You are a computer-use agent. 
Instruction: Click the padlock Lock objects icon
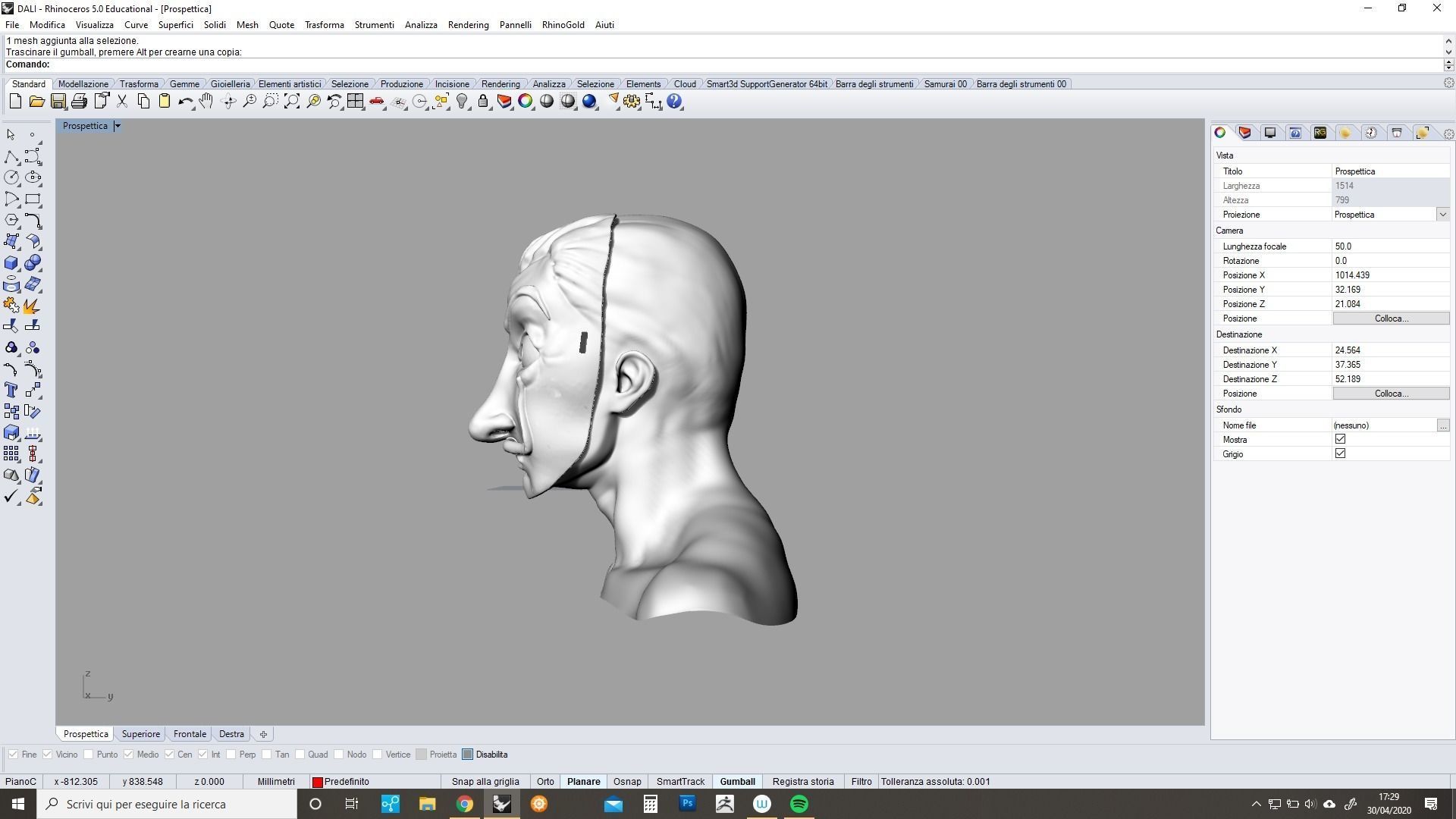[483, 102]
